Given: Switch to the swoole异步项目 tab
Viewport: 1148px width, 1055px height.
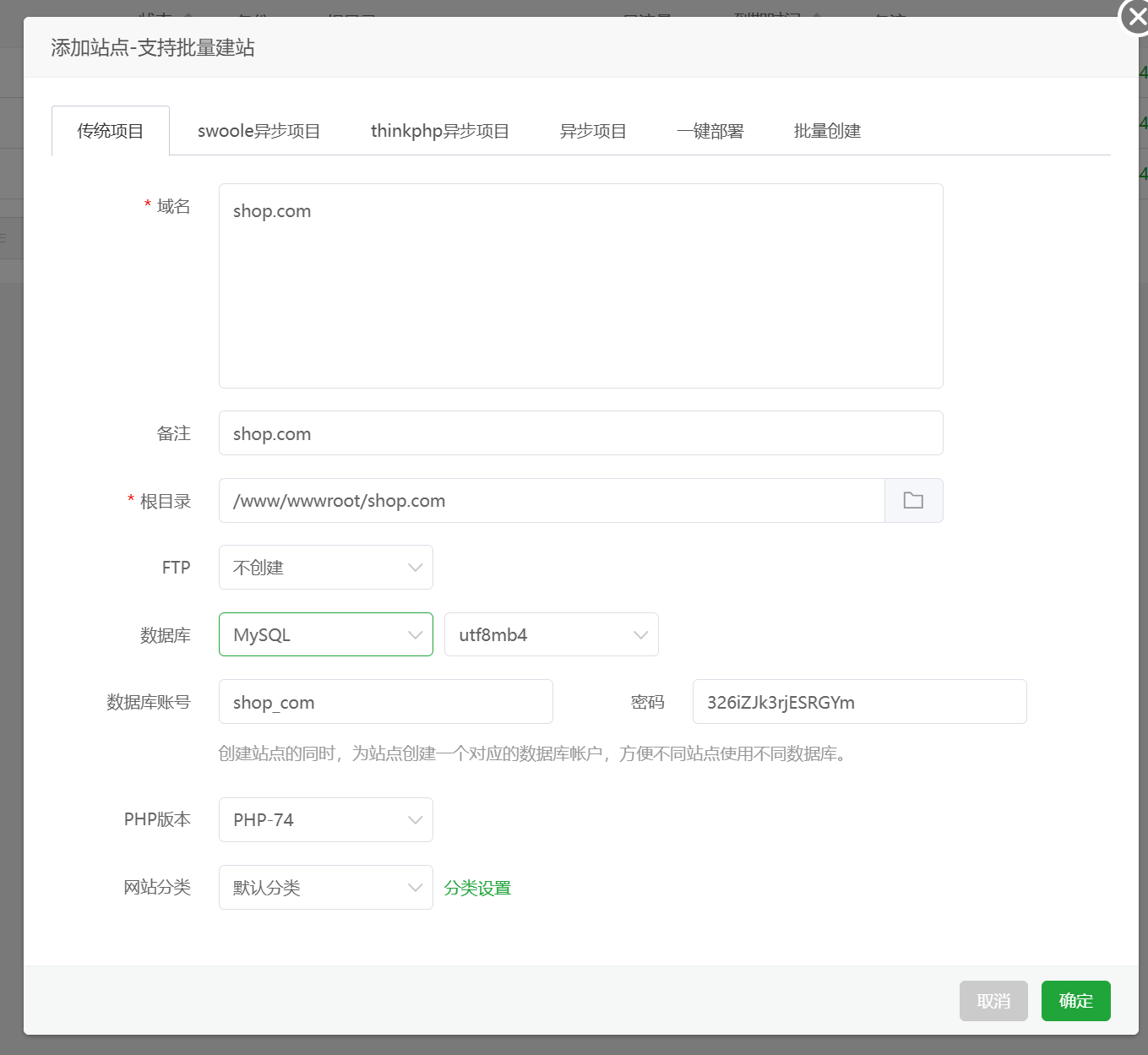Looking at the screenshot, I should (x=258, y=131).
